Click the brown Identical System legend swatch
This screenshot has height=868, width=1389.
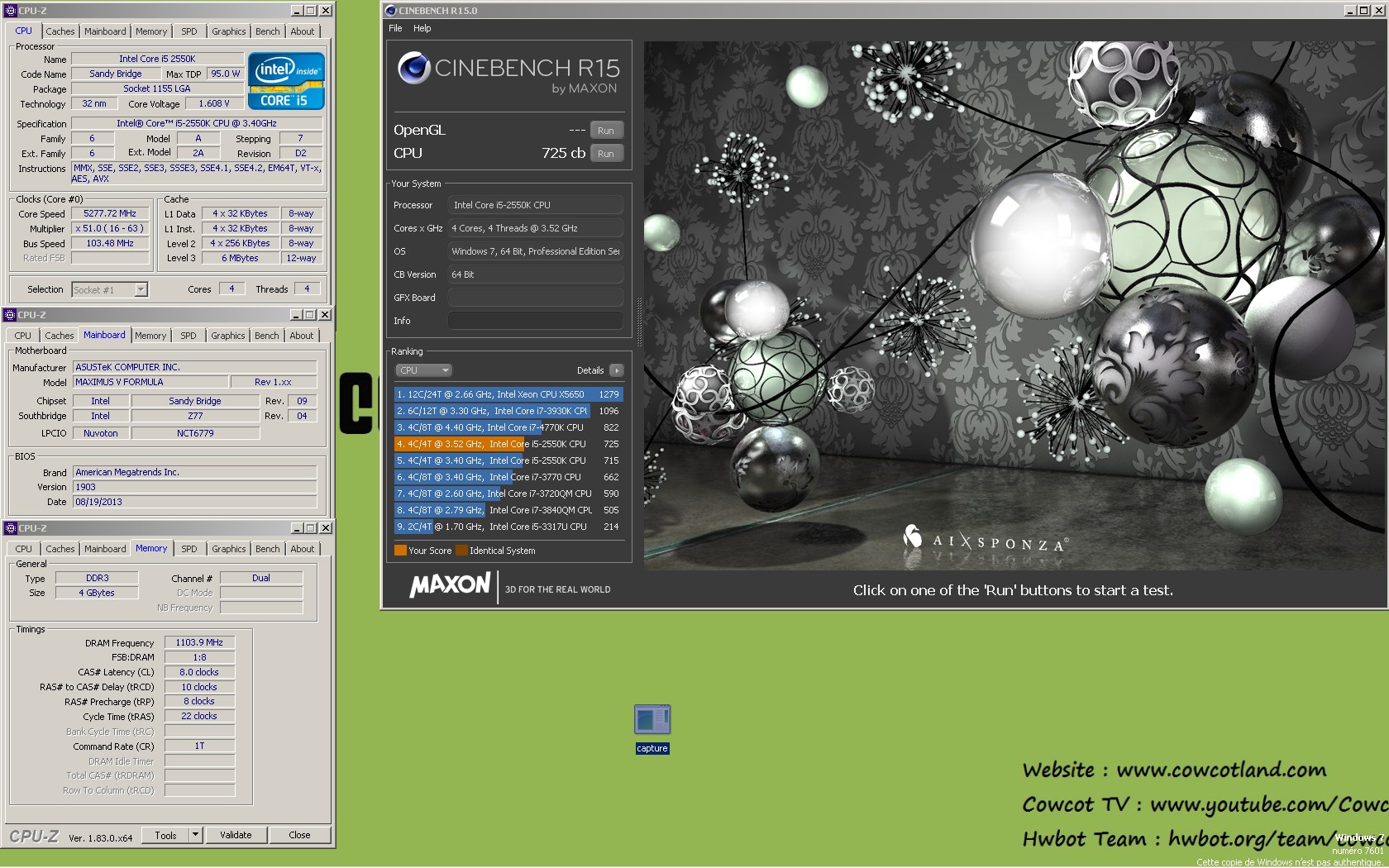461,551
